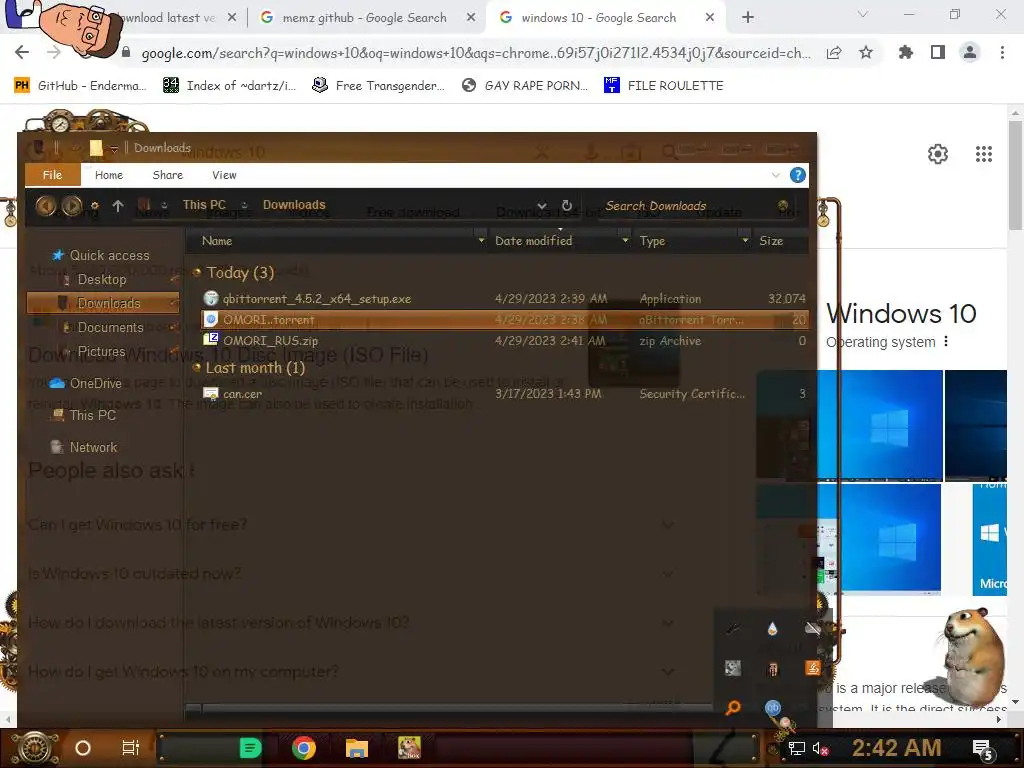
Task: Open the File tab in Explorer
Action: 52,175
